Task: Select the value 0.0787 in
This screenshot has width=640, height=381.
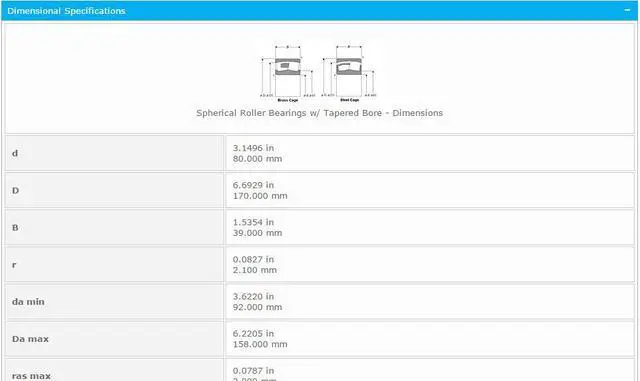Action: 253,371
